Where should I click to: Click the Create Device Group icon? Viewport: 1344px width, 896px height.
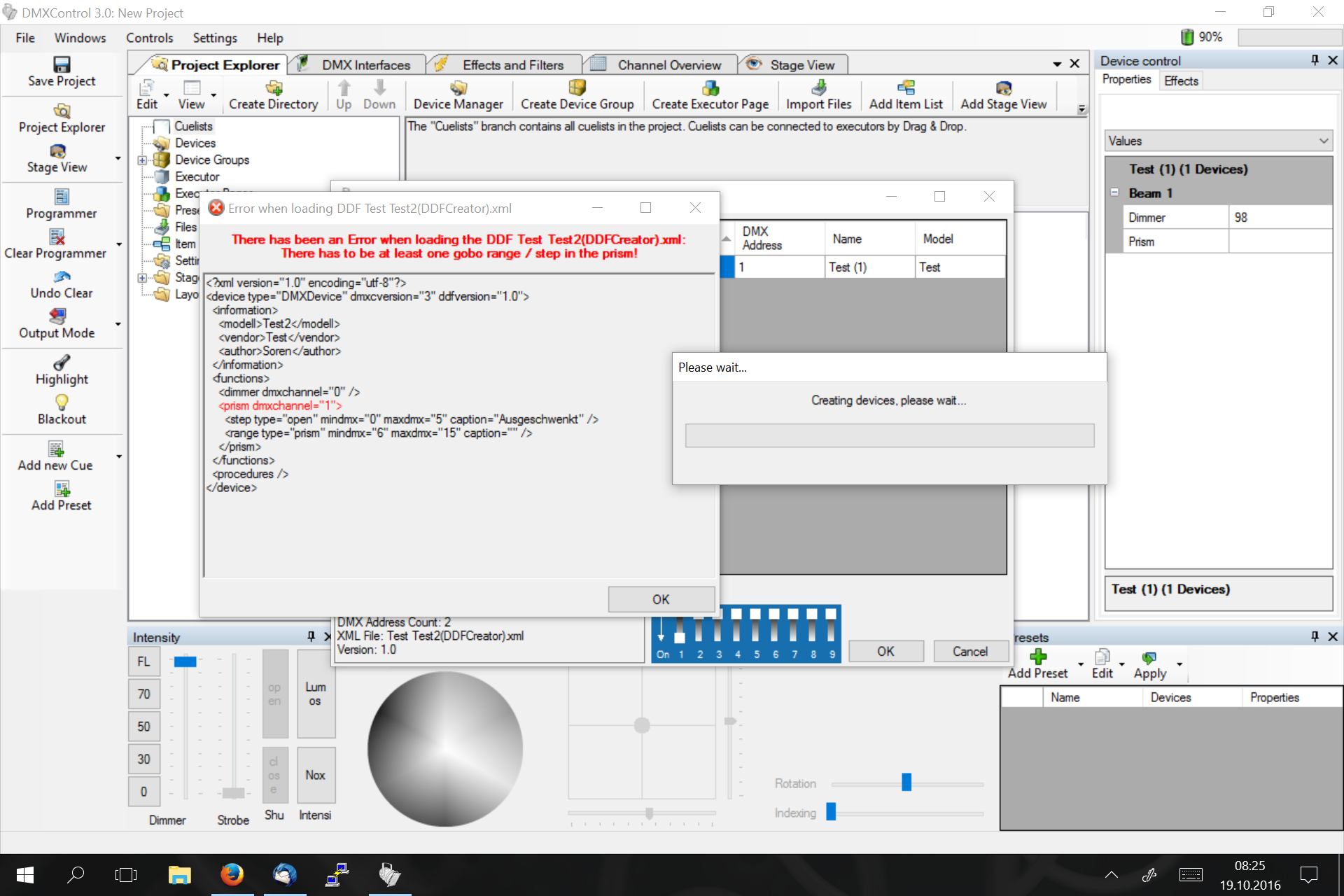(577, 88)
